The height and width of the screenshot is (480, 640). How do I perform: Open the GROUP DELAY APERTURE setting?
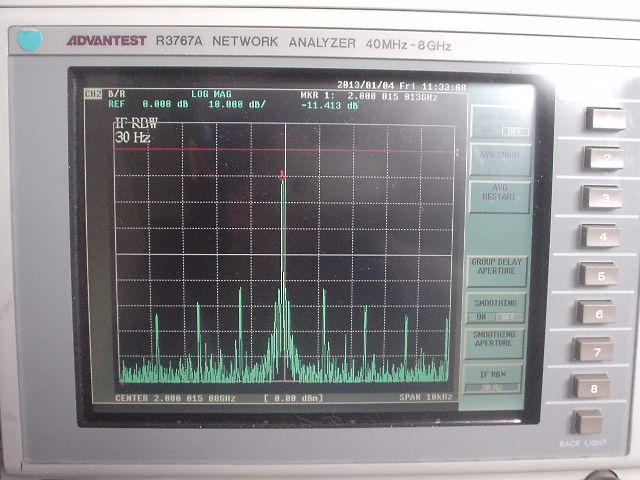point(495,269)
